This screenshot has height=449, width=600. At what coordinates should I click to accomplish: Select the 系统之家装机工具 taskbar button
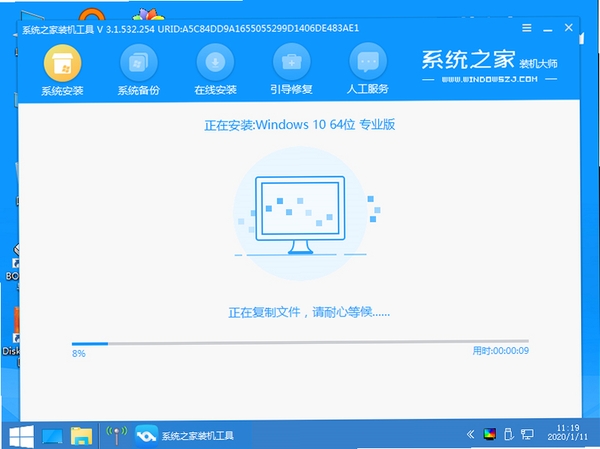tap(184, 436)
